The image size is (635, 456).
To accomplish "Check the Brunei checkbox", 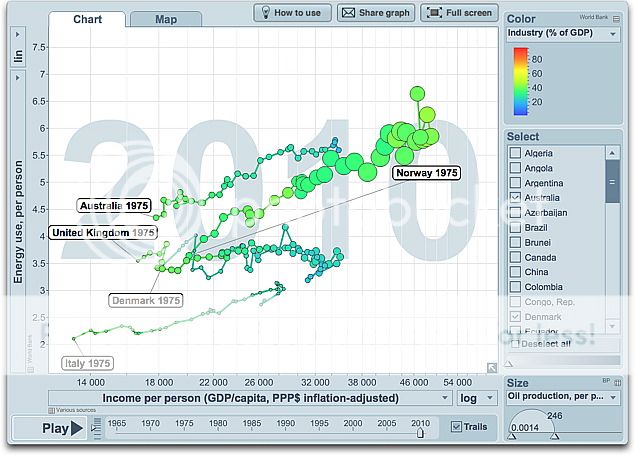I will 515,242.
